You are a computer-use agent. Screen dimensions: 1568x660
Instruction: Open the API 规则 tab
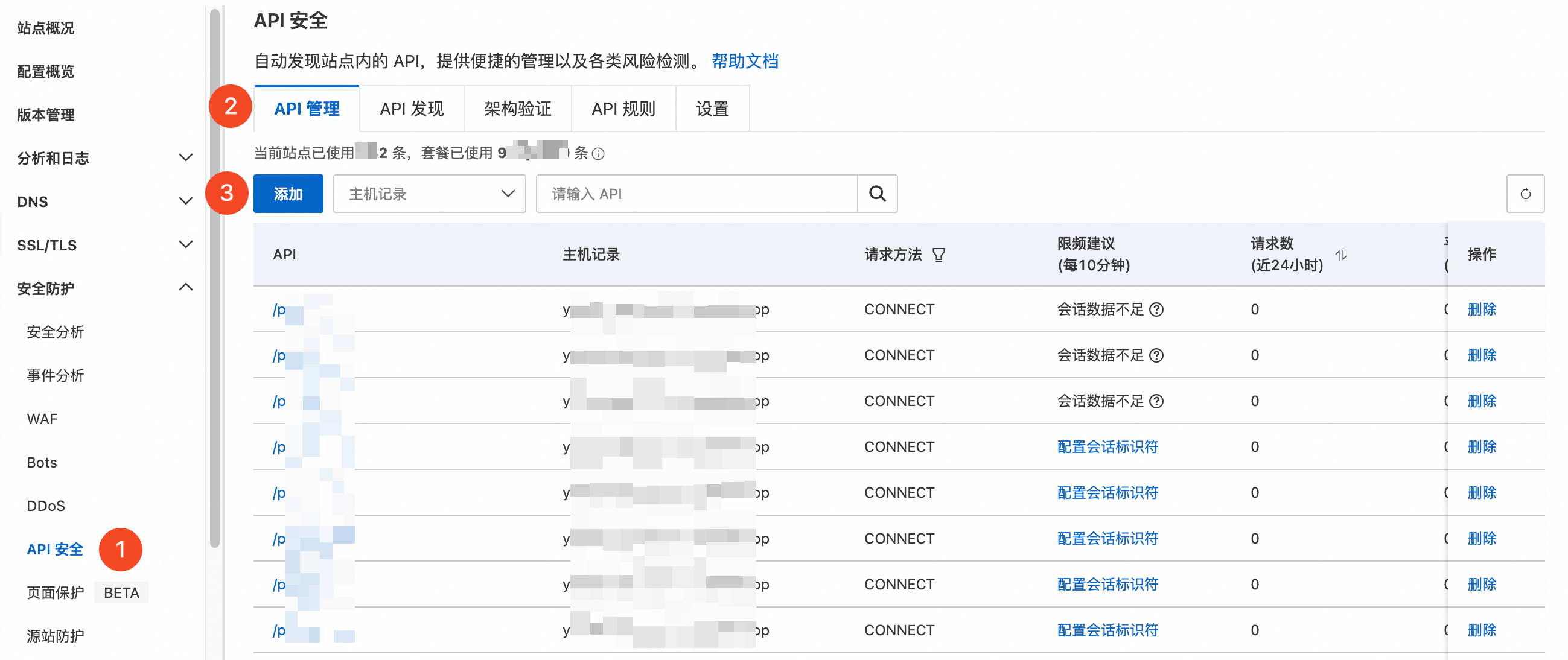(623, 109)
